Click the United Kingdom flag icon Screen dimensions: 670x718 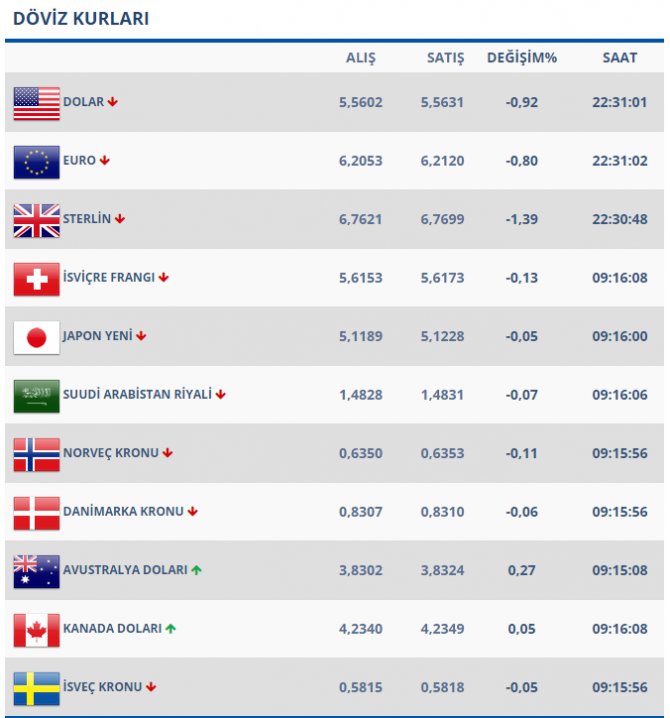[36, 220]
